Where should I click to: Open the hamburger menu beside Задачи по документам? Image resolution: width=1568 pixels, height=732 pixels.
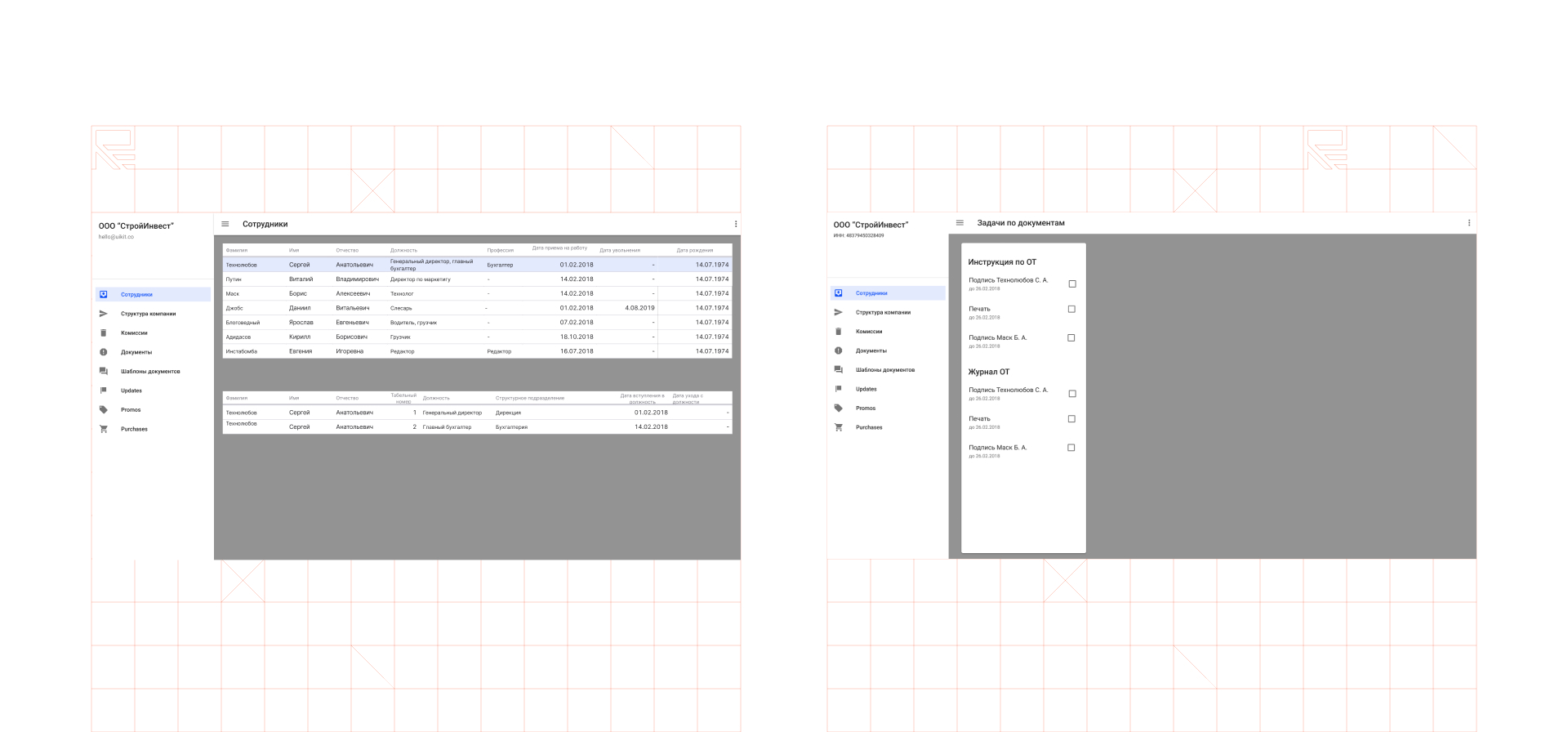(960, 223)
